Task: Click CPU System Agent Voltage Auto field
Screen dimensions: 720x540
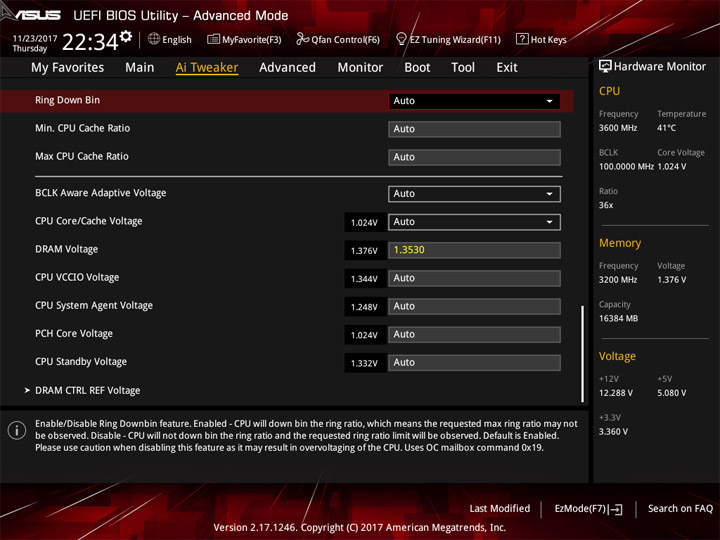Action: 474,306
